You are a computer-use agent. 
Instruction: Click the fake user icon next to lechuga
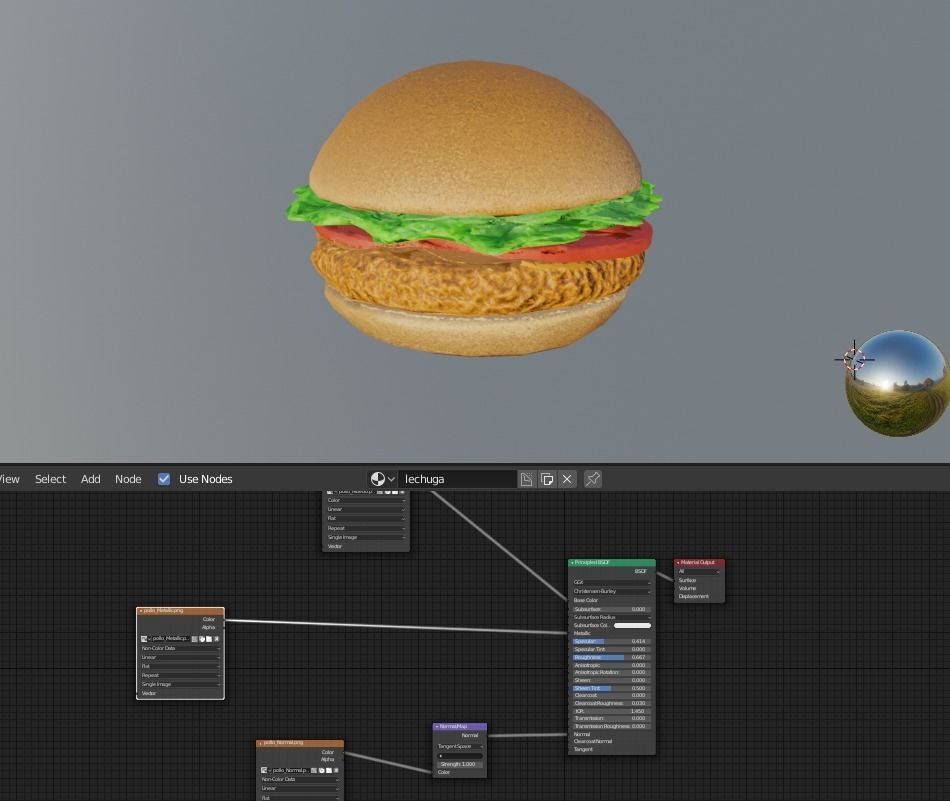(x=526, y=479)
